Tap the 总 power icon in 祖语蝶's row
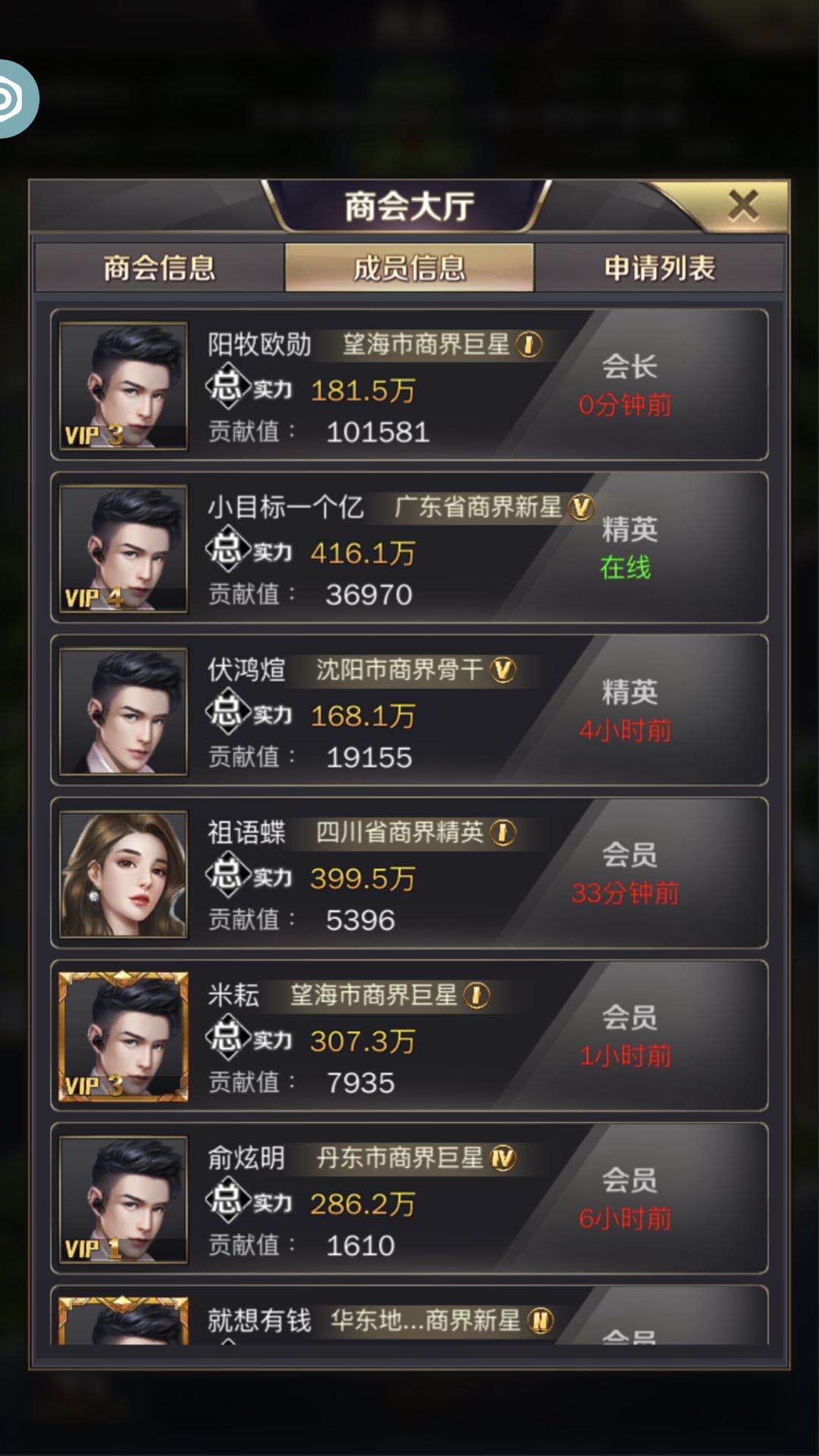The height and width of the screenshot is (1456, 819). click(x=227, y=874)
